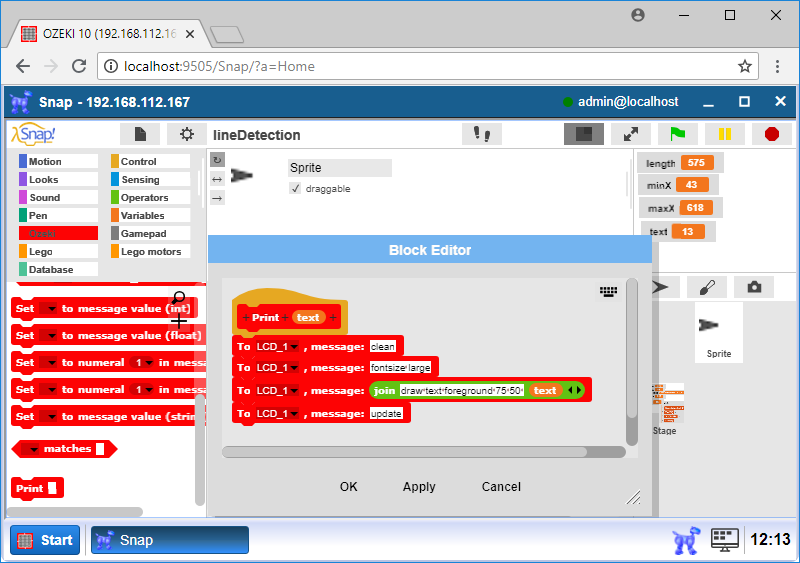Select the Pen palette category
Viewport: 800px width, 563px height.
(x=58, y=215)
